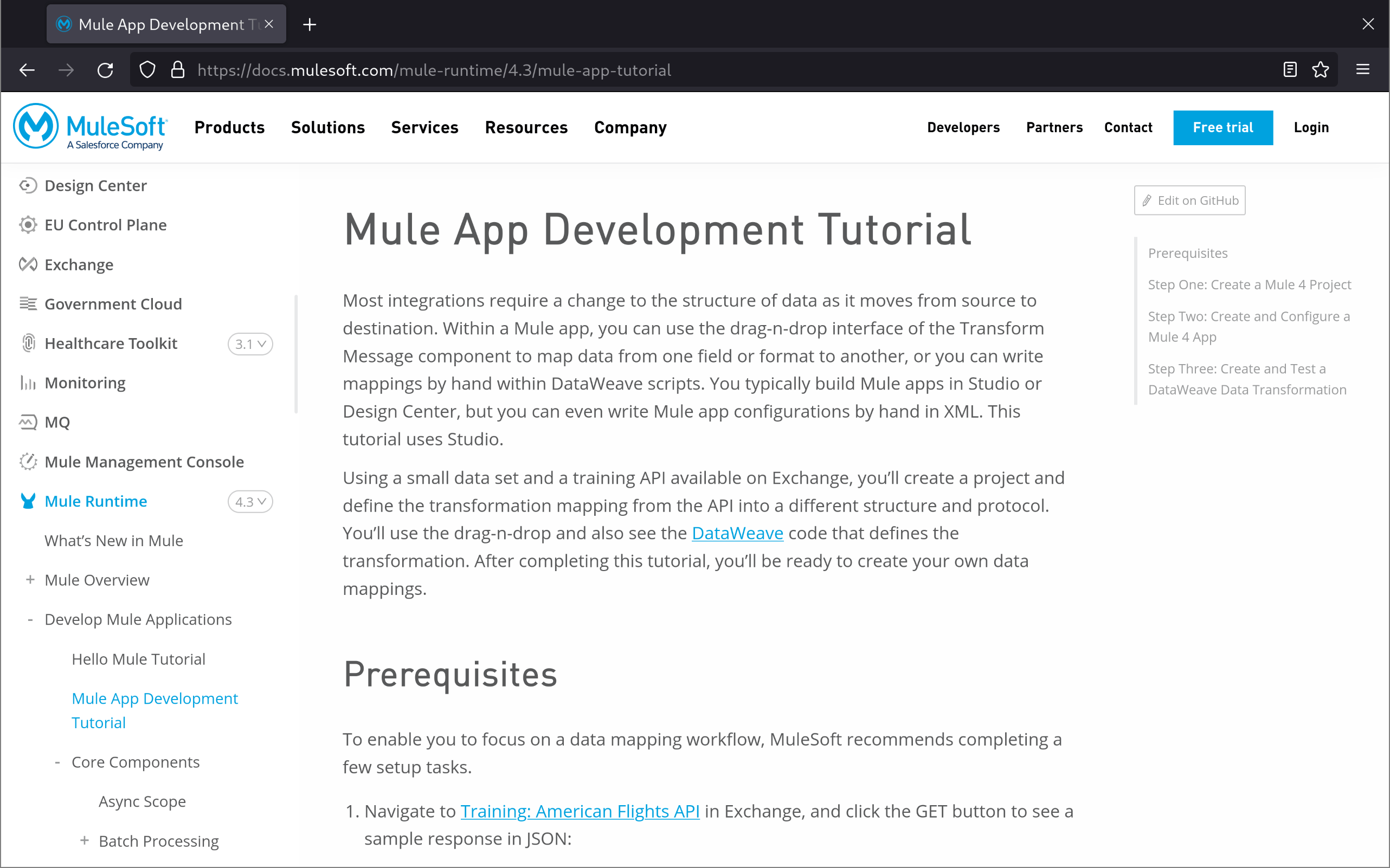
Task: Click the MQ envelope icon
Action: point(28,422)
